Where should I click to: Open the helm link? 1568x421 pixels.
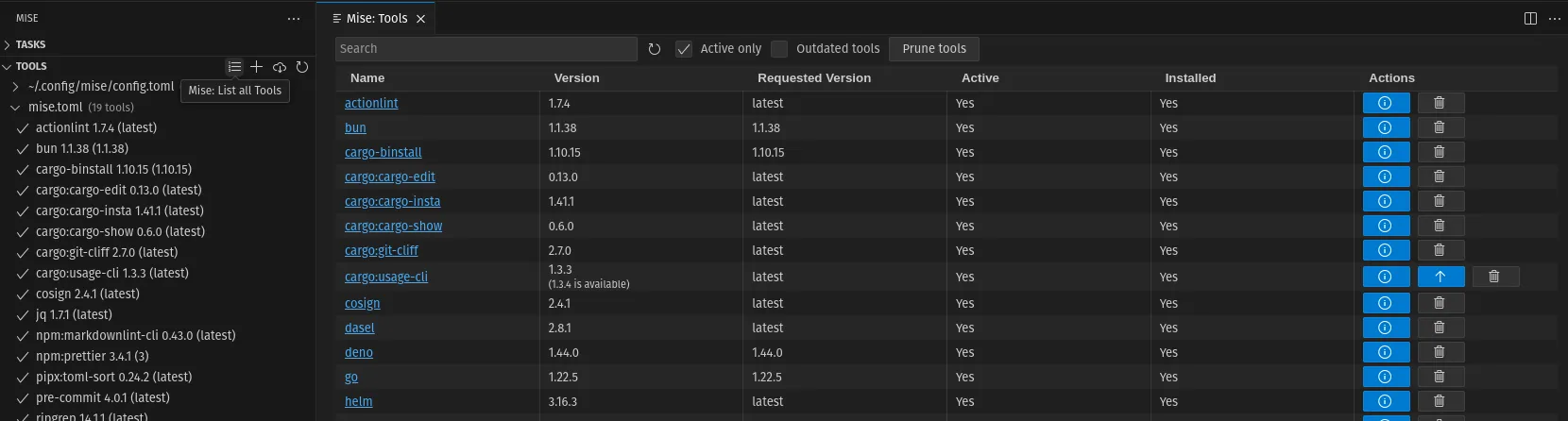tap(359, 401)
